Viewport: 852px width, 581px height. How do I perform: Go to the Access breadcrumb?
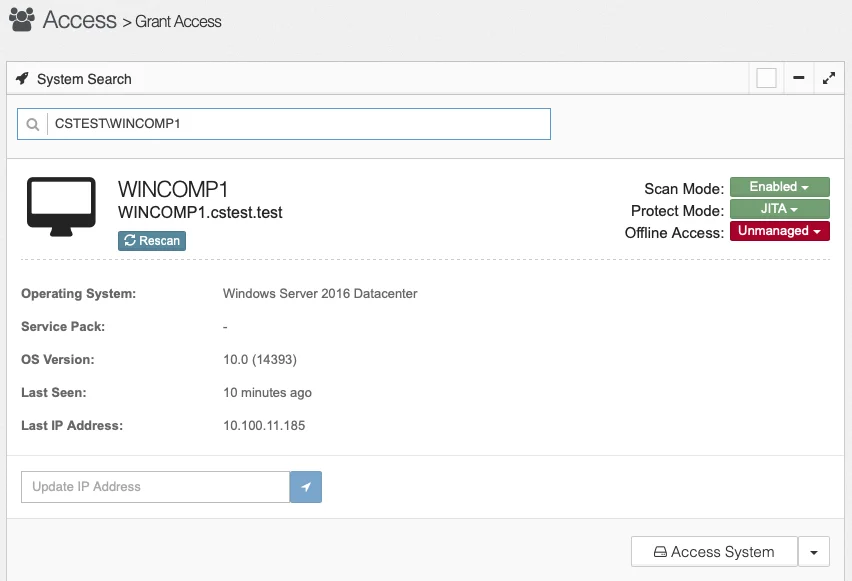pos(80,20)
